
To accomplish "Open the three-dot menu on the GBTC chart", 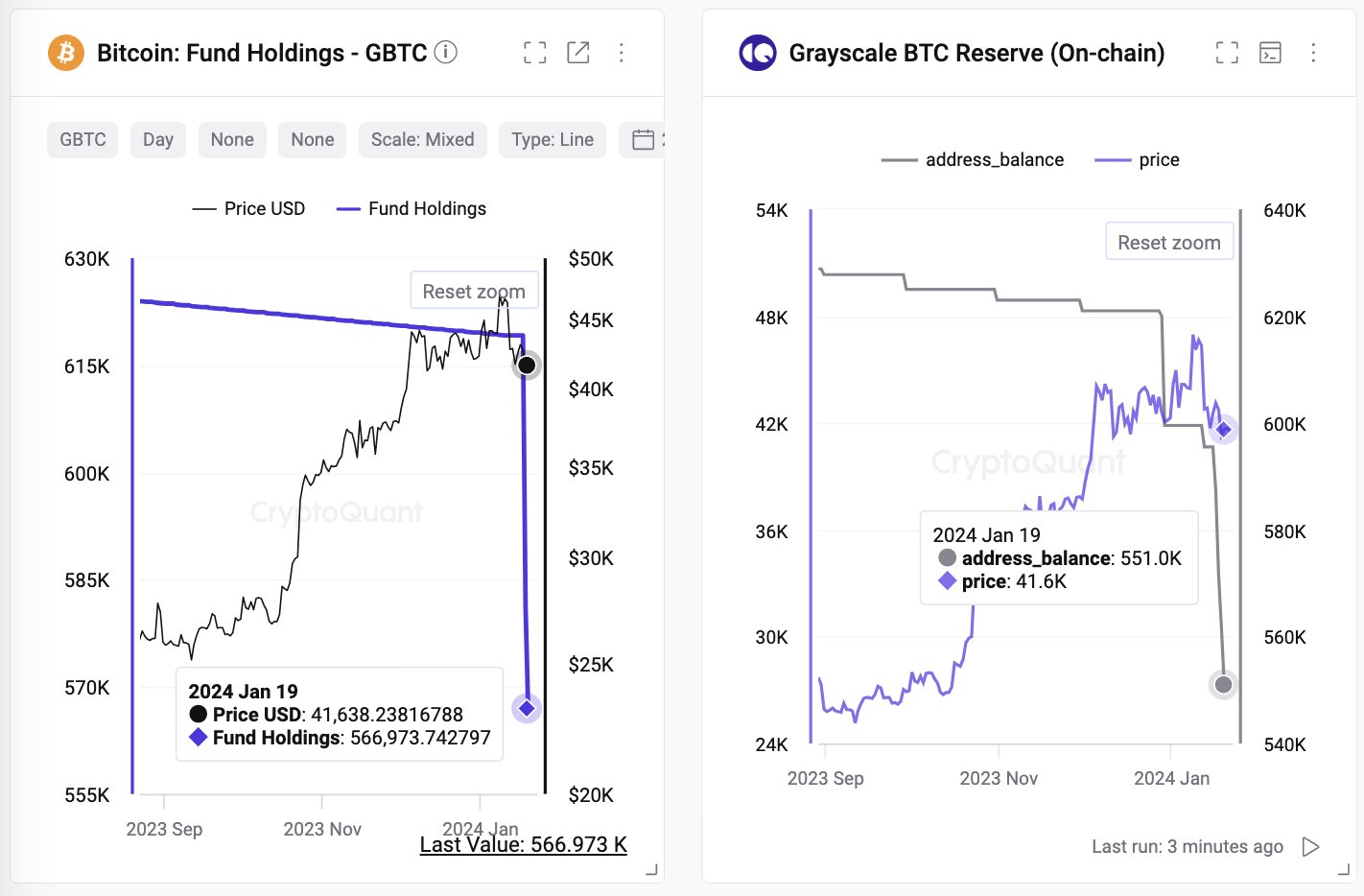I will (622, 53).
